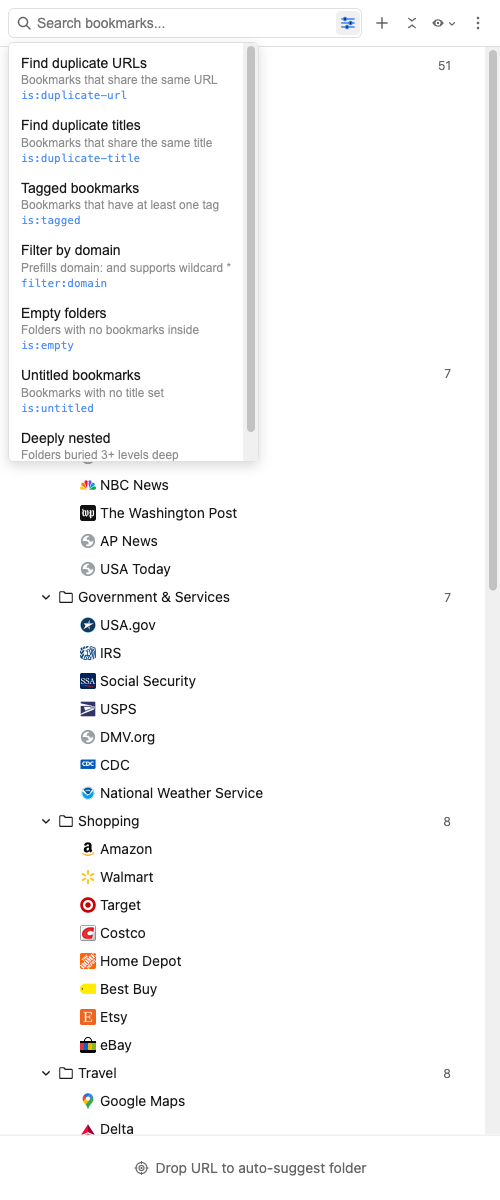This screenshot has height=1200, width=500.
Task: Click the Walmart spark icon
Action: 88,877
